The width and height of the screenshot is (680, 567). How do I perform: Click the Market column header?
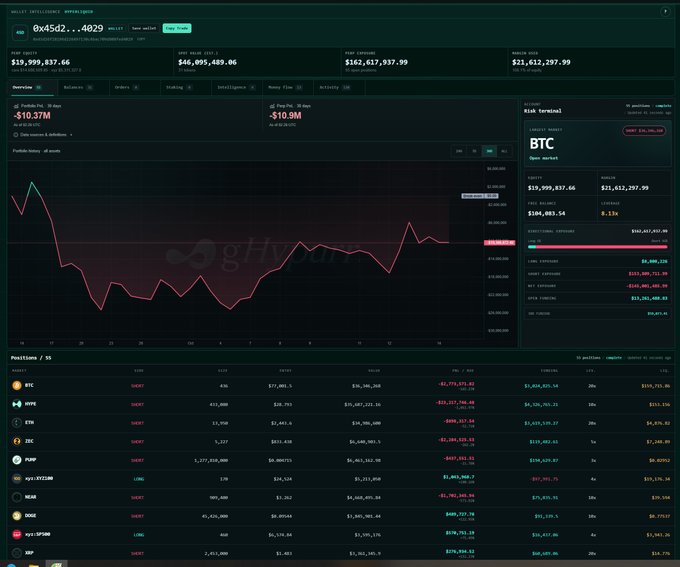tap(19, 371)
